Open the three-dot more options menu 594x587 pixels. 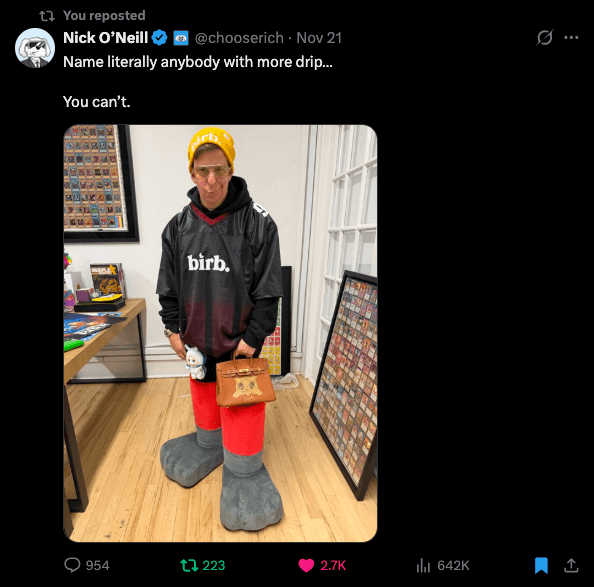tap(571, 37)
